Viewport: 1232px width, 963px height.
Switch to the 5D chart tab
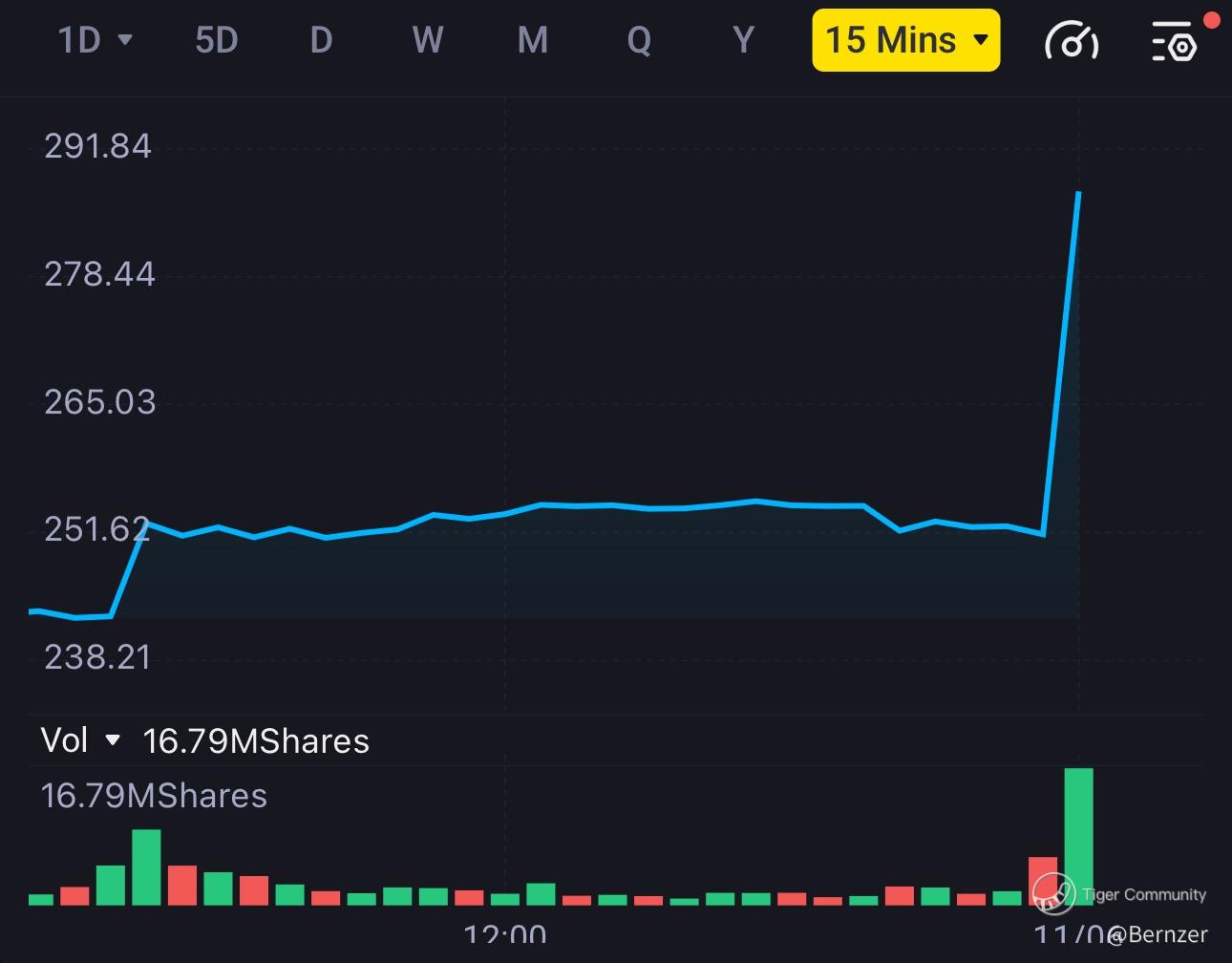pos(216,40)
